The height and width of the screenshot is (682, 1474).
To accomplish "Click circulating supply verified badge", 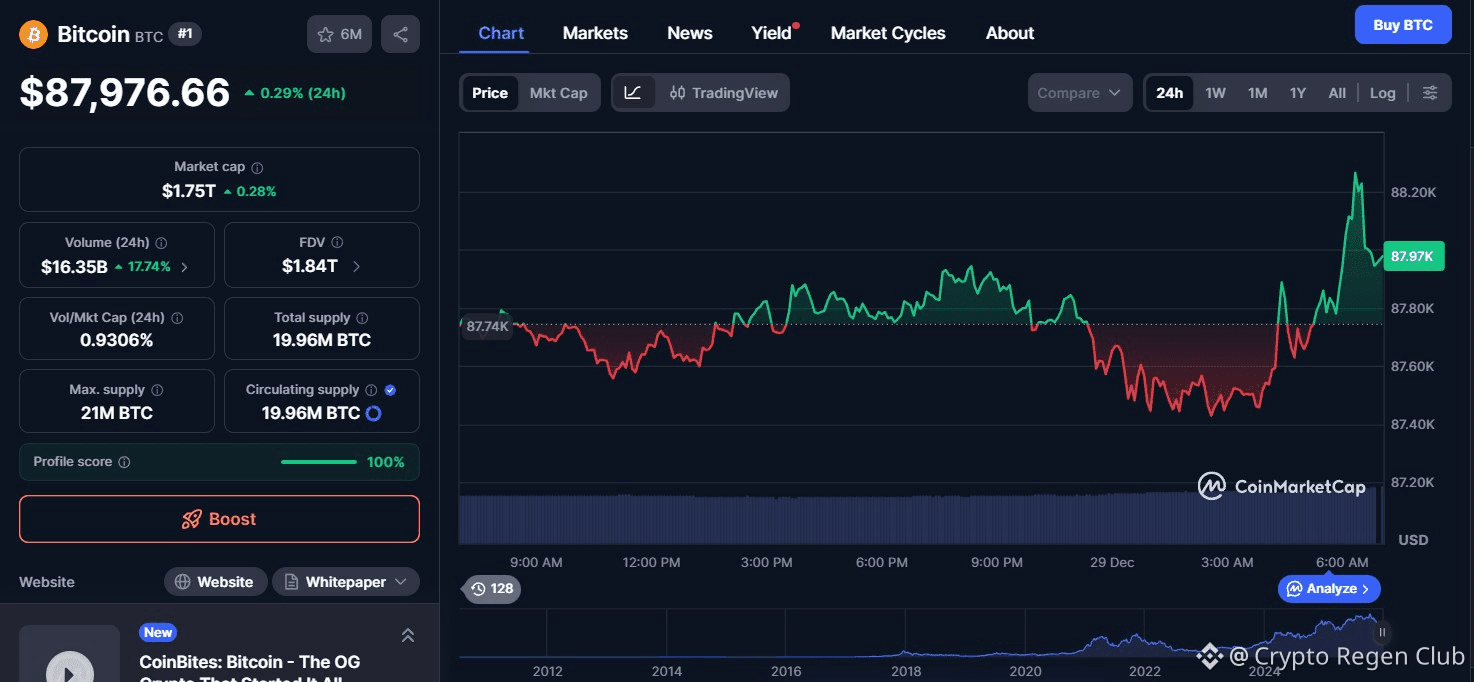I will [x=390, y=390].
